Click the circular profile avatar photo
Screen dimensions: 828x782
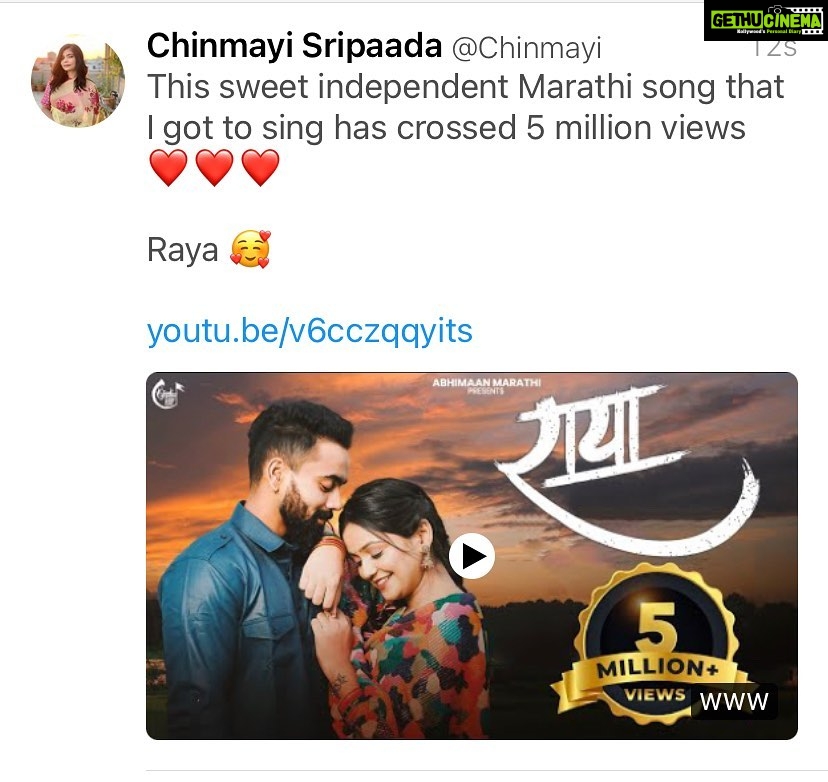click(x=78, y=81)
